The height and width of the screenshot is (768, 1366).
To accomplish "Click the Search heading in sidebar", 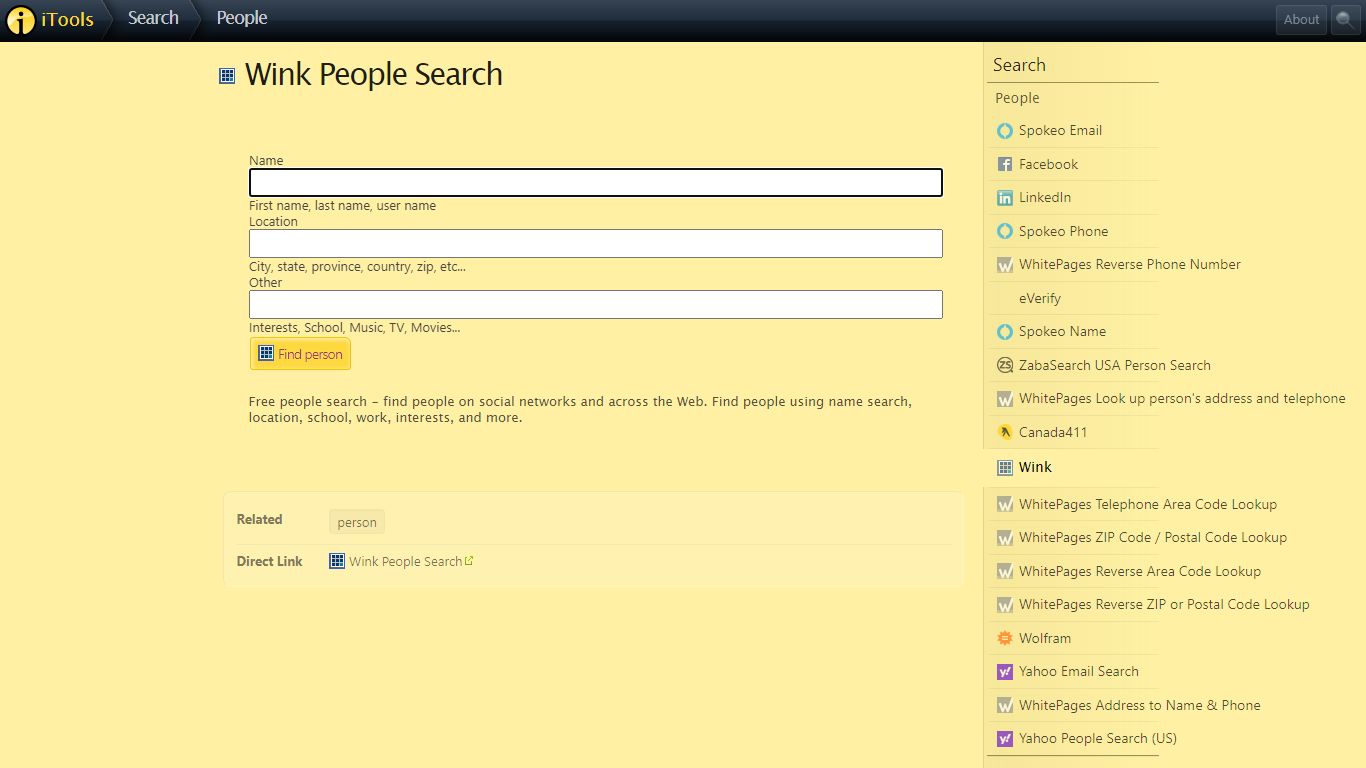I will (x=1019, y=65).
